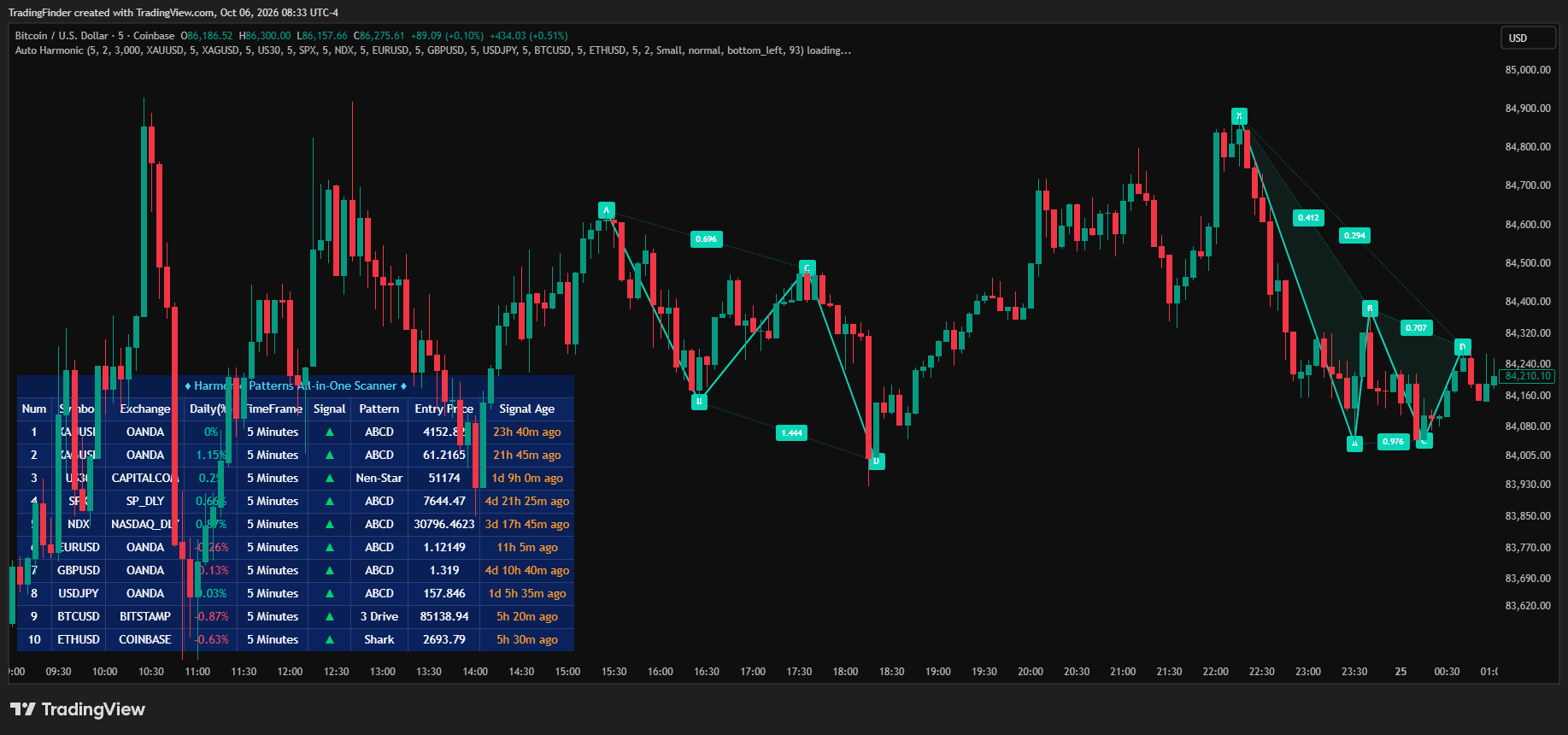Image resolution: width=1568 pixels, height=735 pixels.
Task: Click the Exchange column header
Action: 144,409
